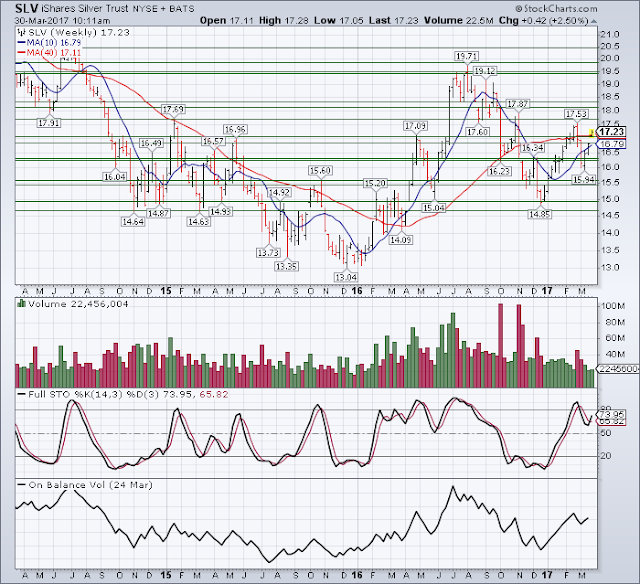Click the 13.35 low price label
This screenshot has width=640, height=584.
(286, 266)
